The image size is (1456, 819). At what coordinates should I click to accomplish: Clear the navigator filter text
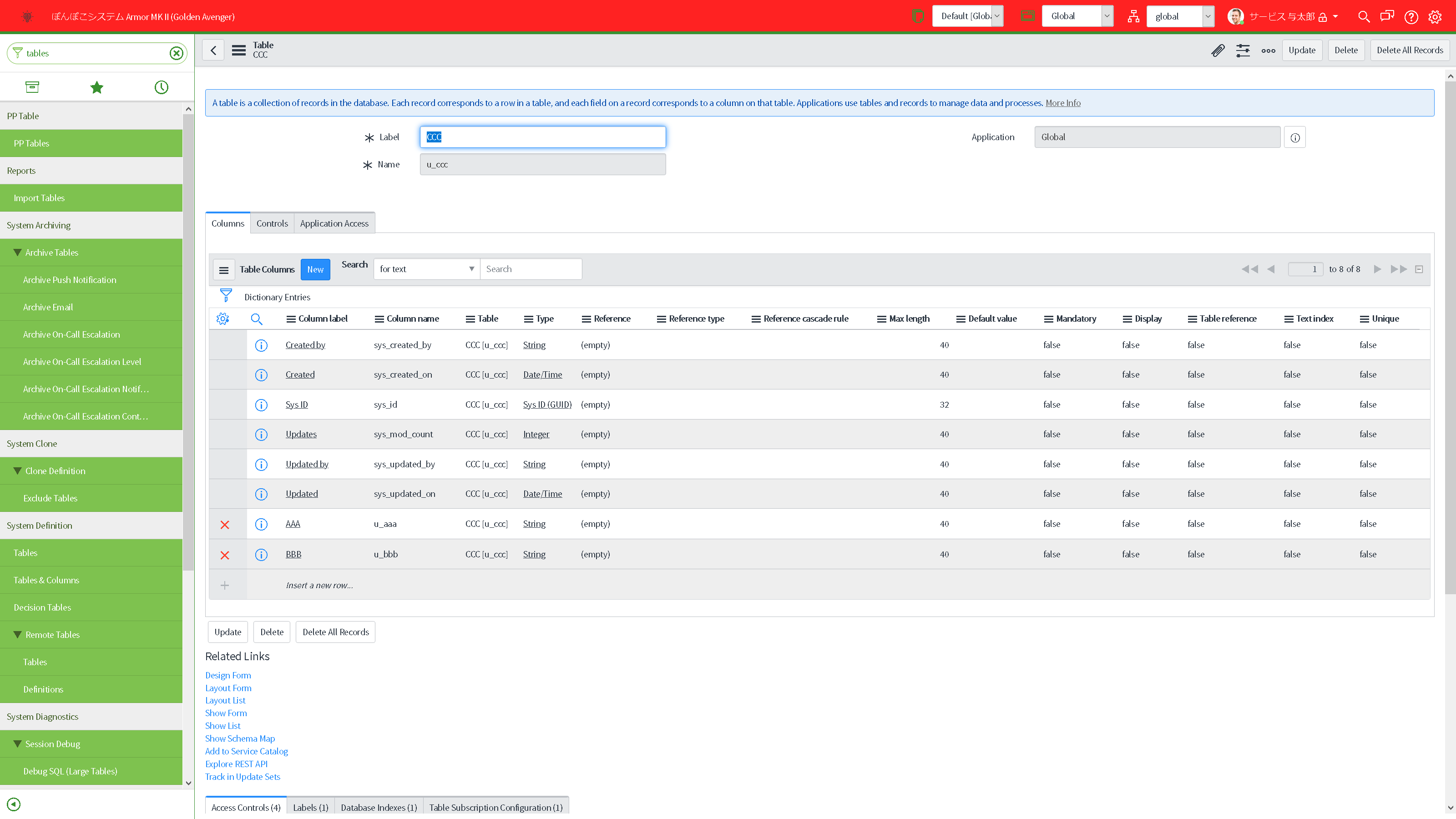(x=177, y=53)
